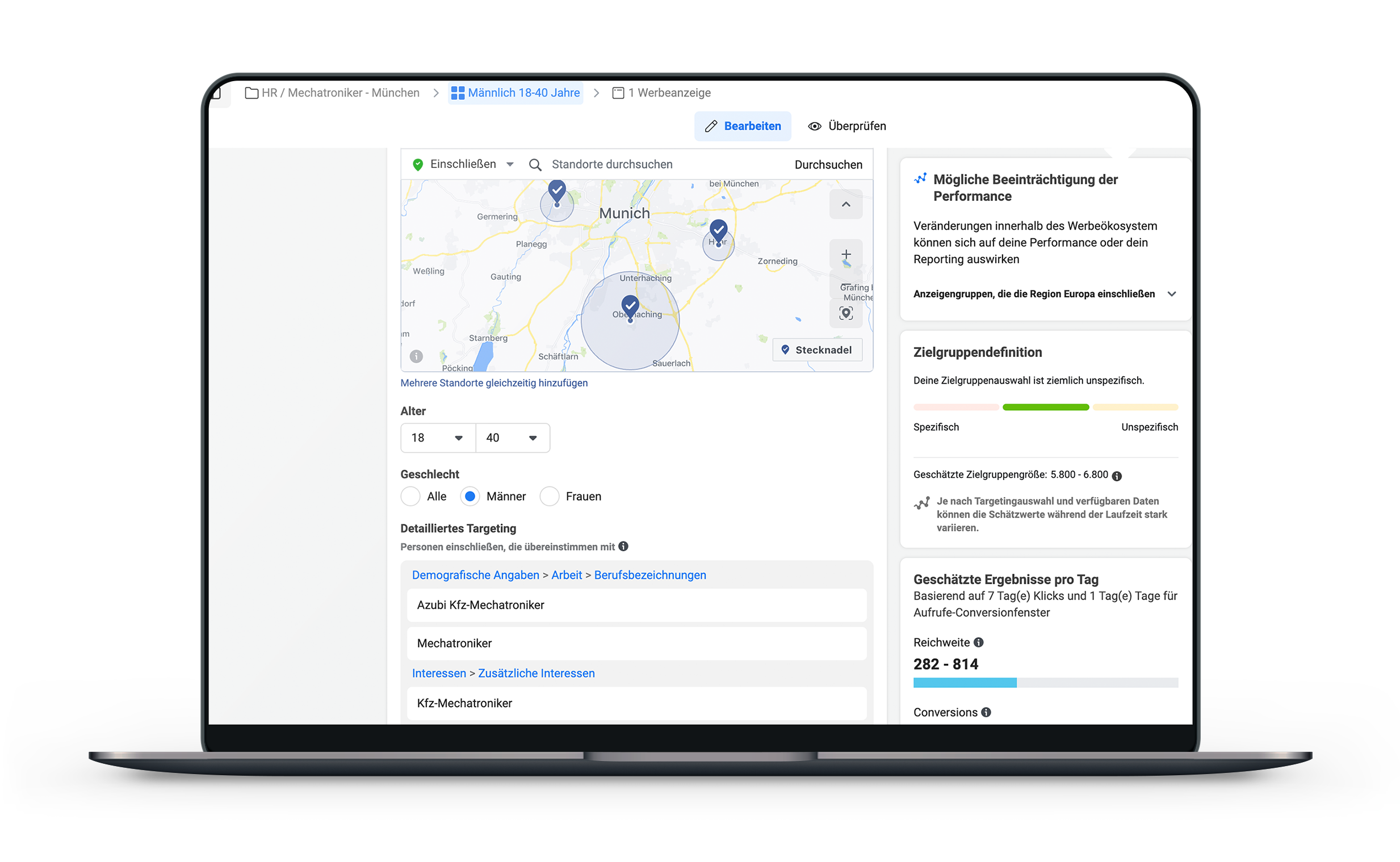The height and width of the screenshot is (862, 1400).
Task: Select Azubi Kfz-Mechatroniker targeting row
Action: click(x=636, y=605)
